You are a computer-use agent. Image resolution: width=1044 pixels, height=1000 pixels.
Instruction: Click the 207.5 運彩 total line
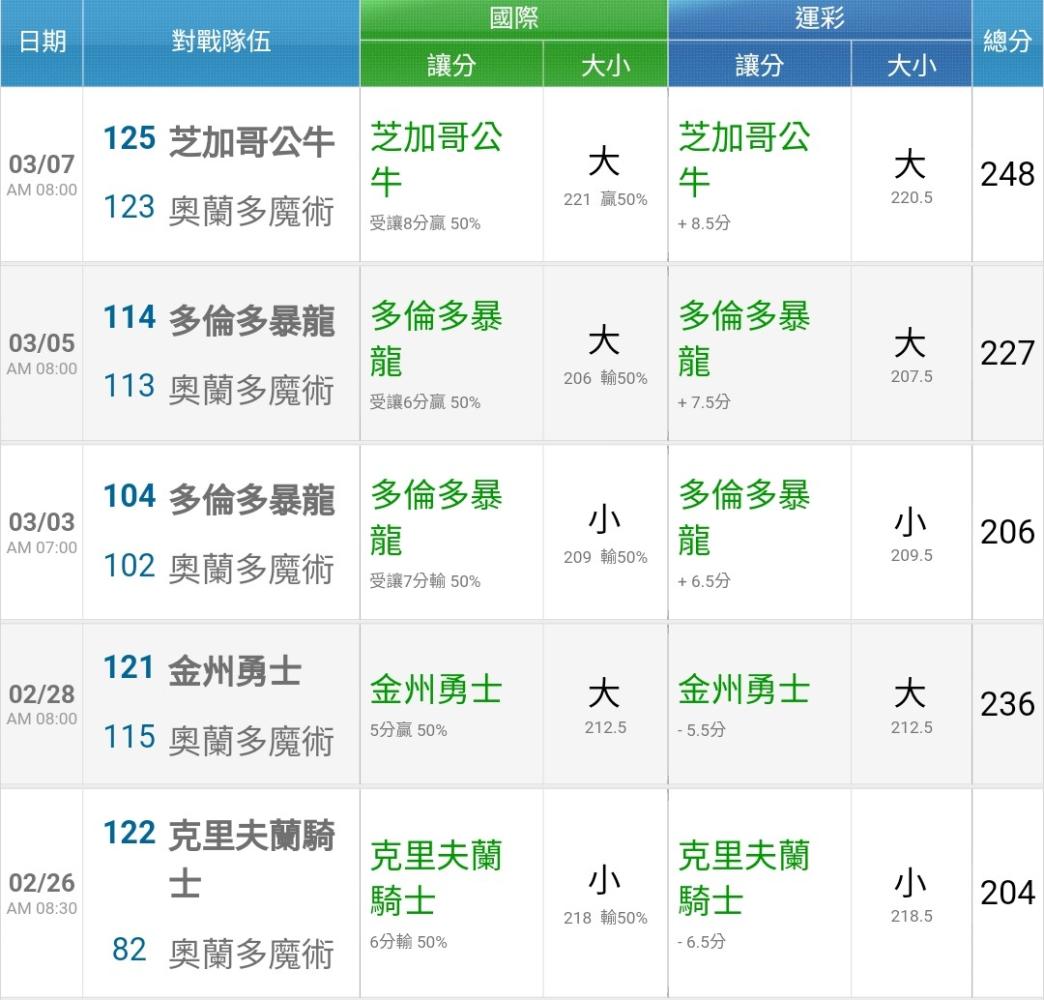912,376
